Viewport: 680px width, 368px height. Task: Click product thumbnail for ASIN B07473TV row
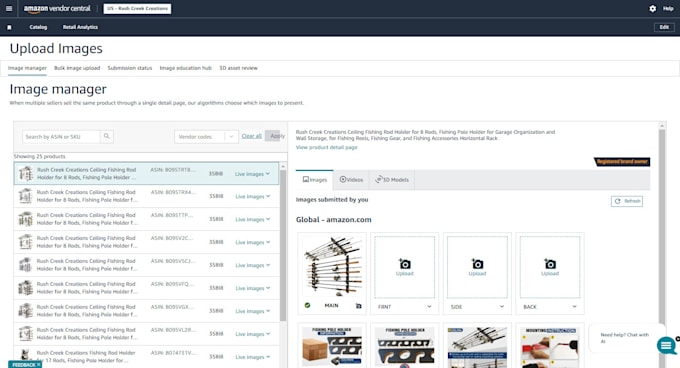point(26,356)
